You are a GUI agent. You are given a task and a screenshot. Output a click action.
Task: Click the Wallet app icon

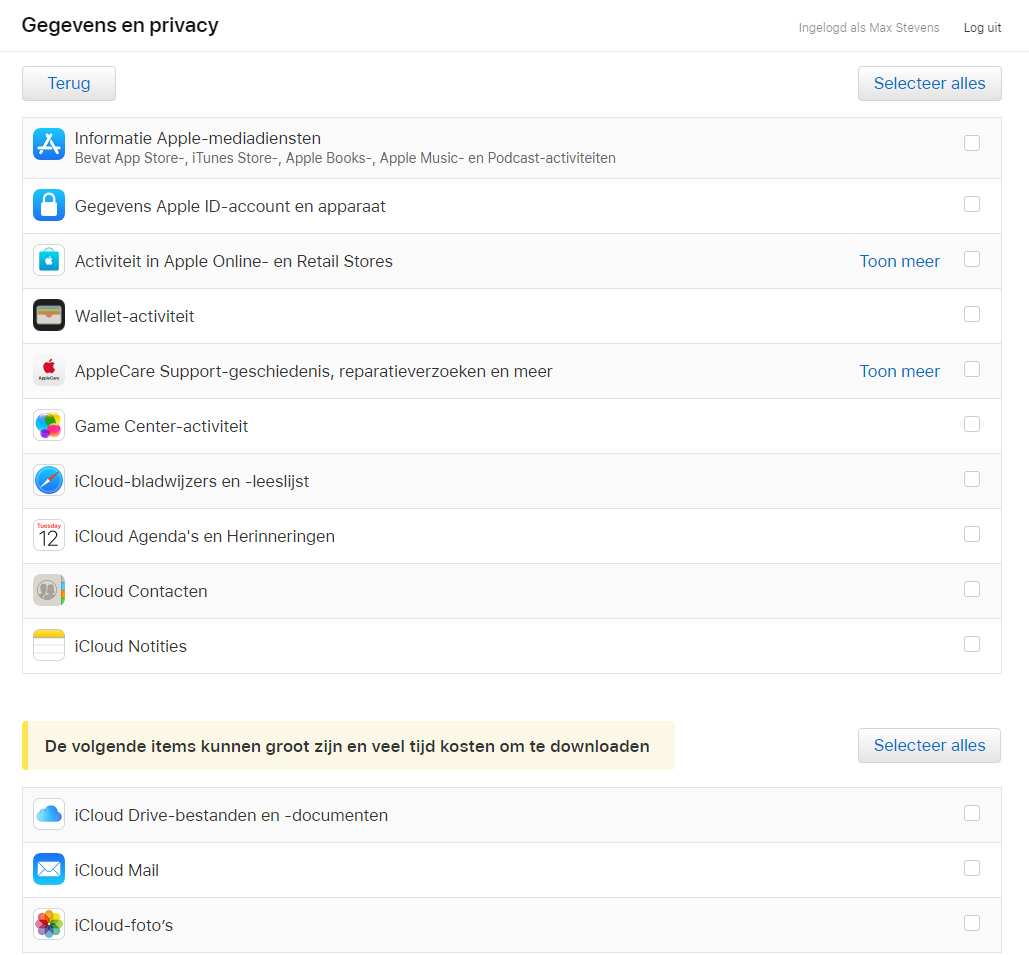click(49, 315)
